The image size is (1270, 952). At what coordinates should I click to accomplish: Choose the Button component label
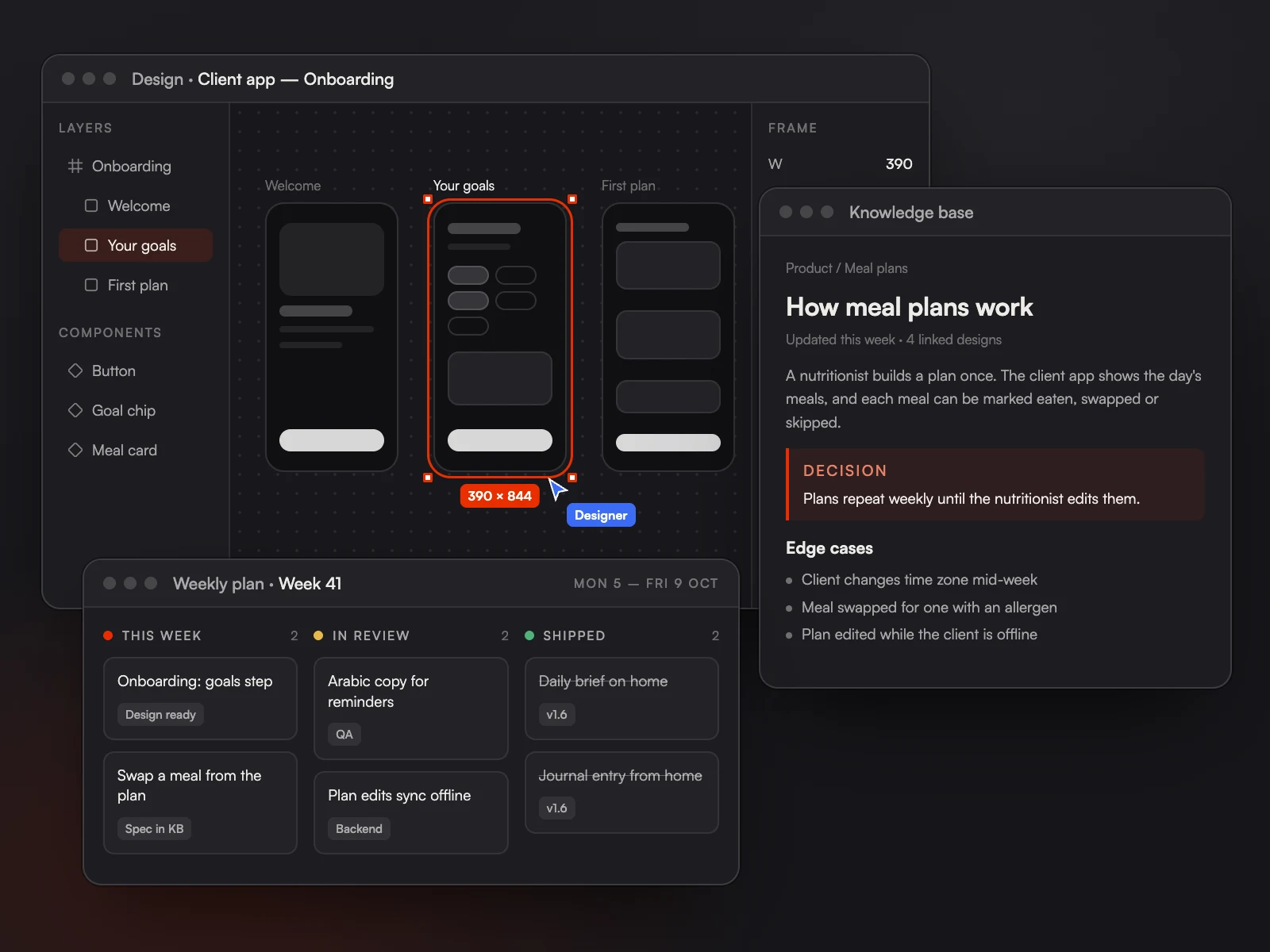pyautogui.click(x=114, y=370)
